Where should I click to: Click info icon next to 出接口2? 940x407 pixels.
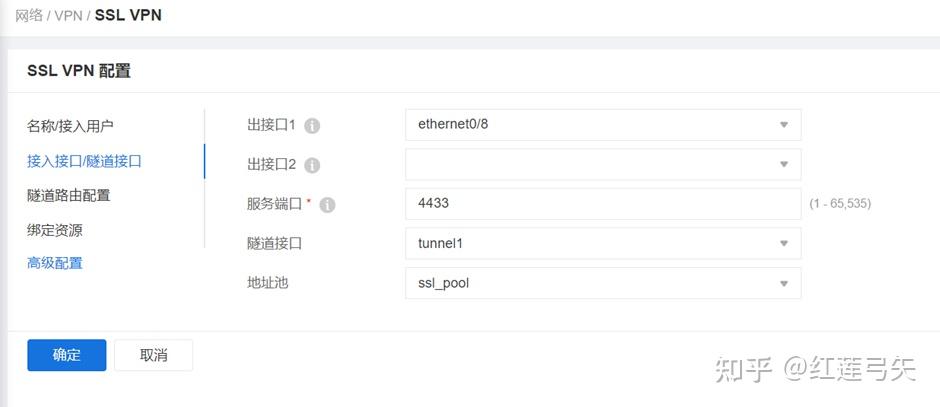(x=312, y=165)
